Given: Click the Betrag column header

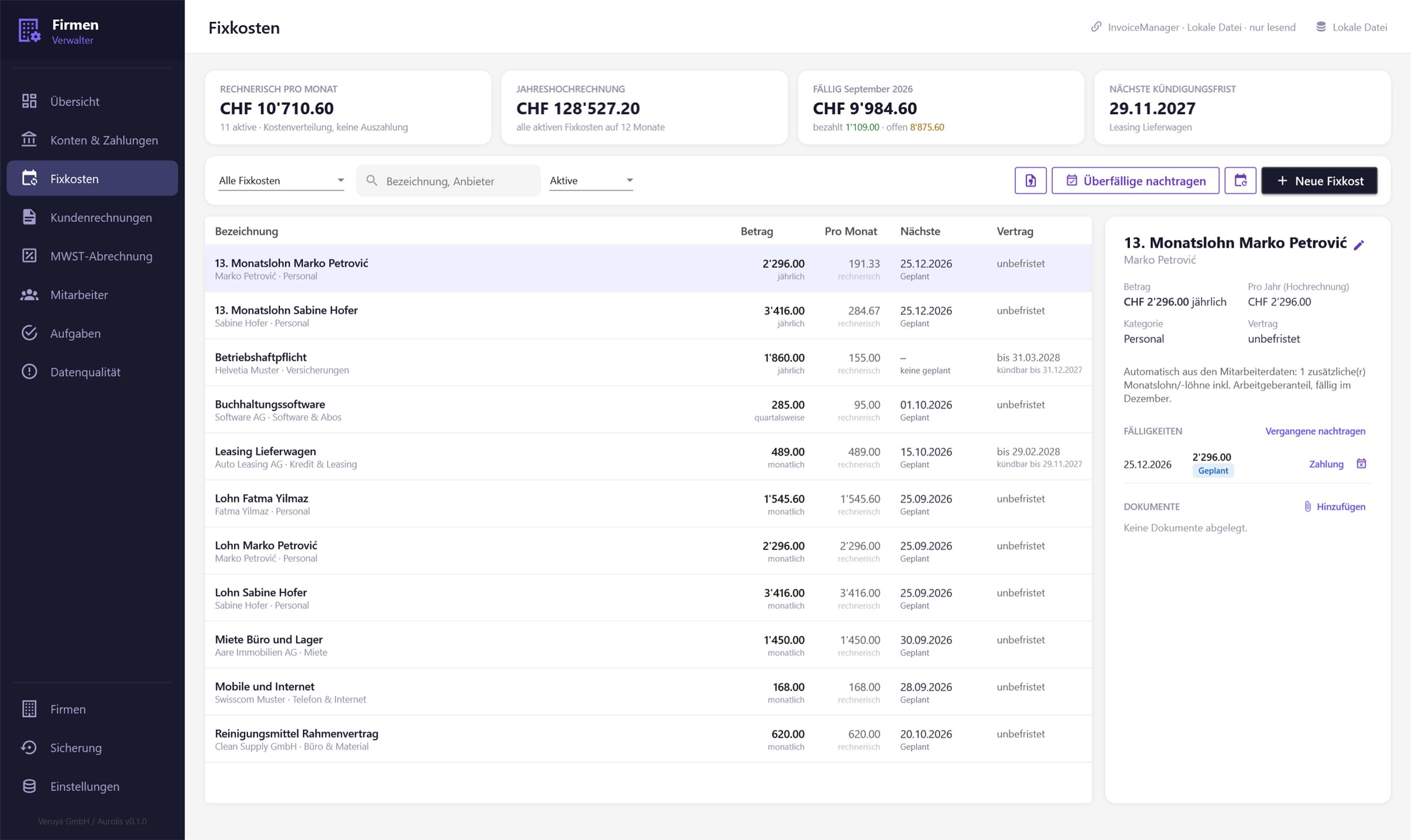Looking at the screenshot, I should click(x=757, y=231).
